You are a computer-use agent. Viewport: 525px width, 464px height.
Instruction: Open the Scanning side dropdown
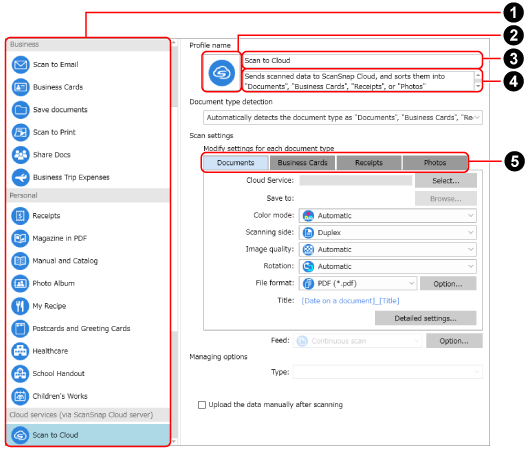pyautogui.click(x=387, y=233)
